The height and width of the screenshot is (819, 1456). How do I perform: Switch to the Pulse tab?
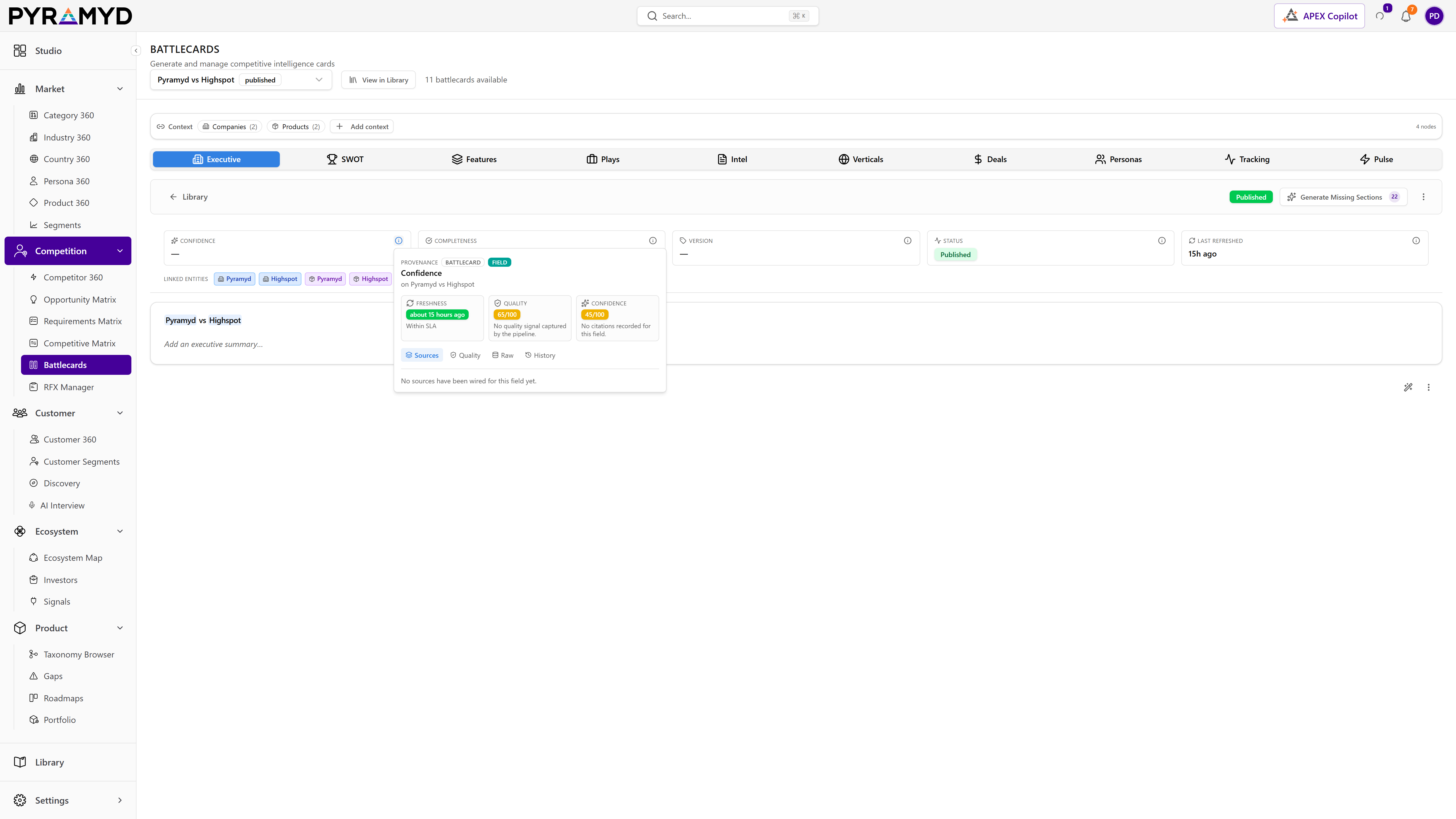1376,159
